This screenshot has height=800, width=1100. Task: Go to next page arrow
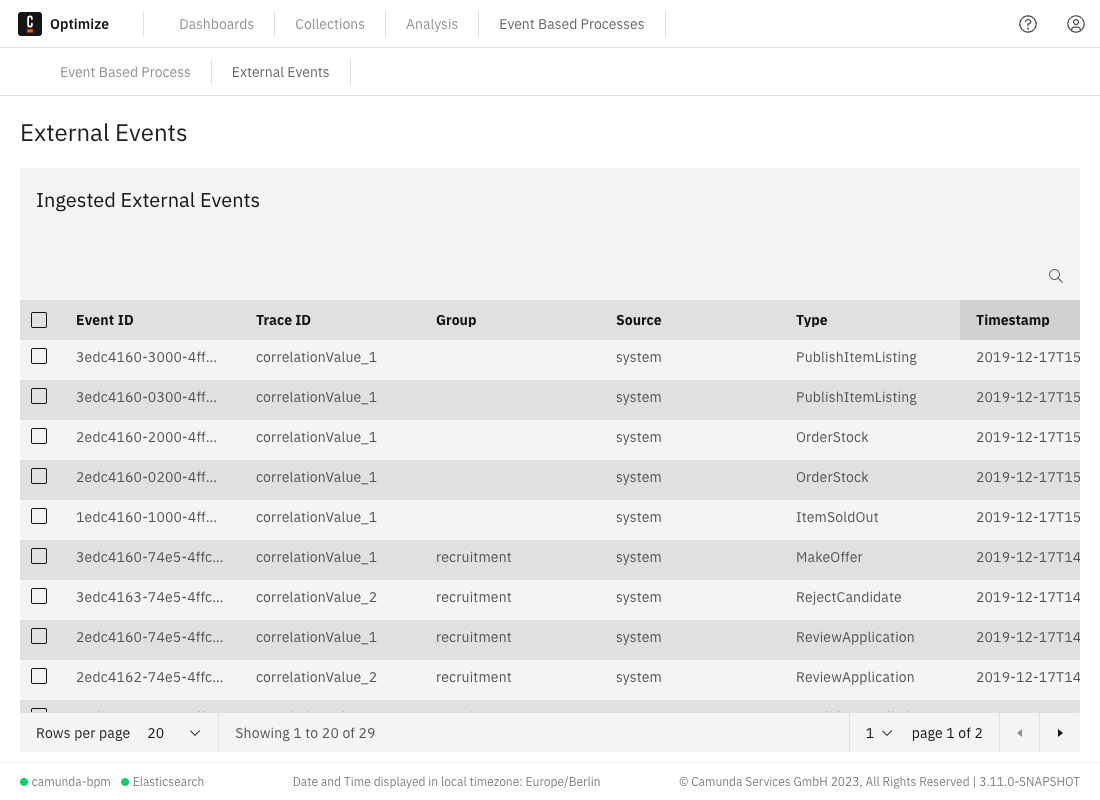click(1060, 733)
